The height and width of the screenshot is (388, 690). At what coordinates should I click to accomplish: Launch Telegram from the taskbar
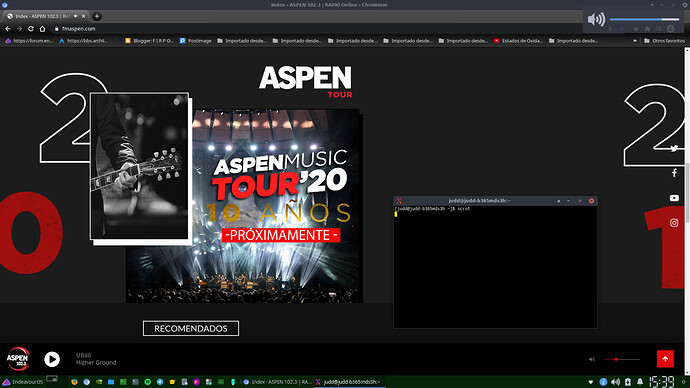[x=160, y=382]
